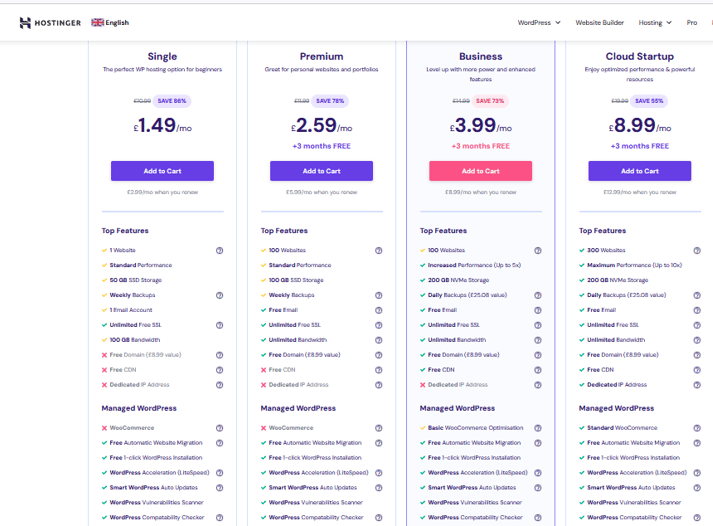713x526 pixels.
Task: Open help icon for 1 Website in Single
Action: point(220,250)
